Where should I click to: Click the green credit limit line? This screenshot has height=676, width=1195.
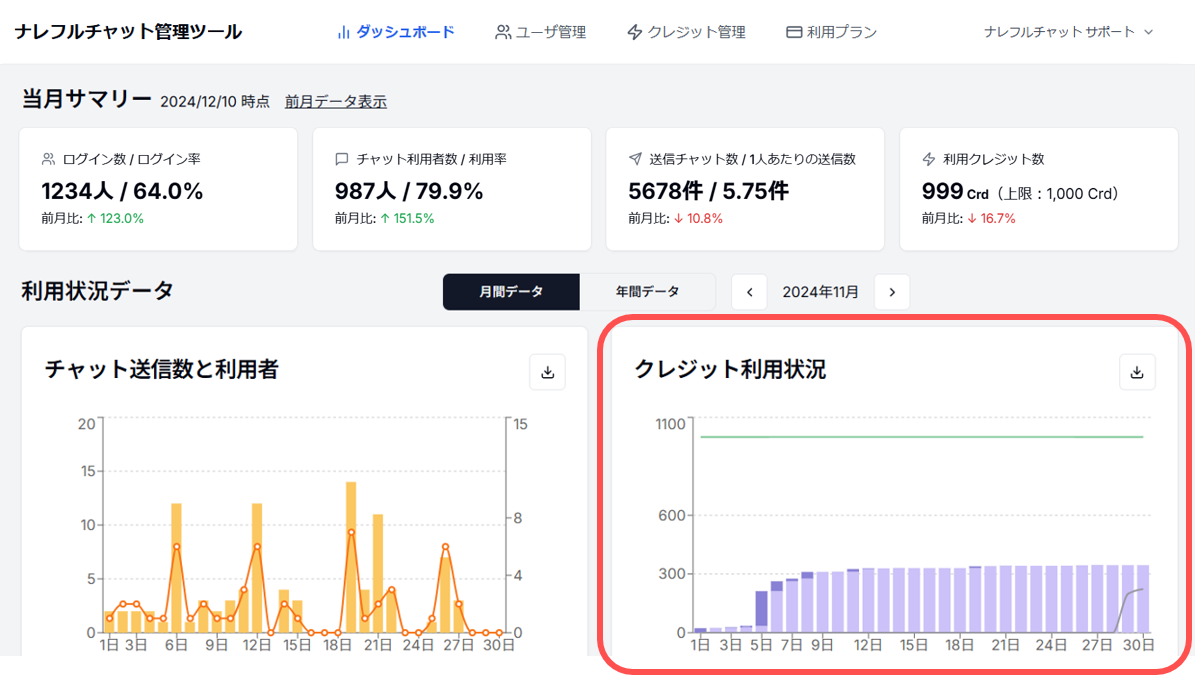pos(920,437)
